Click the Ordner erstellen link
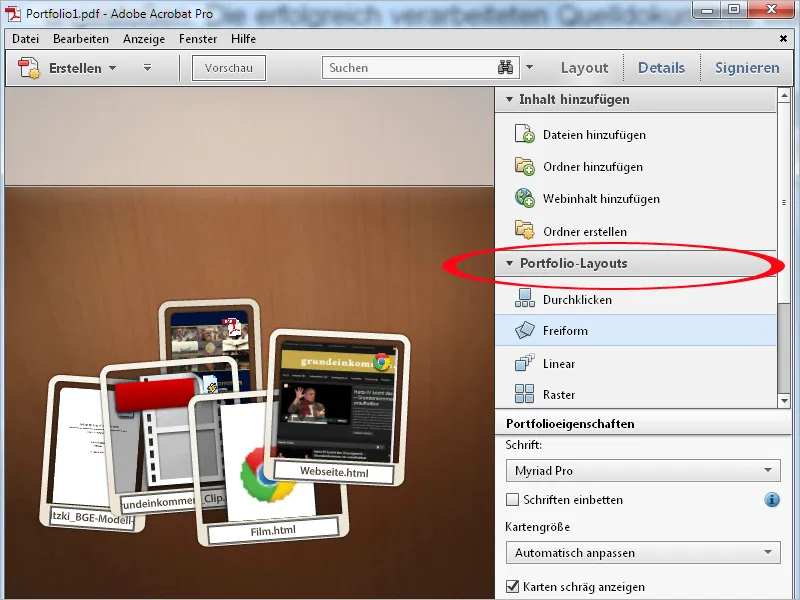Viewport: 800px width, 600px height. coord(585,232)
